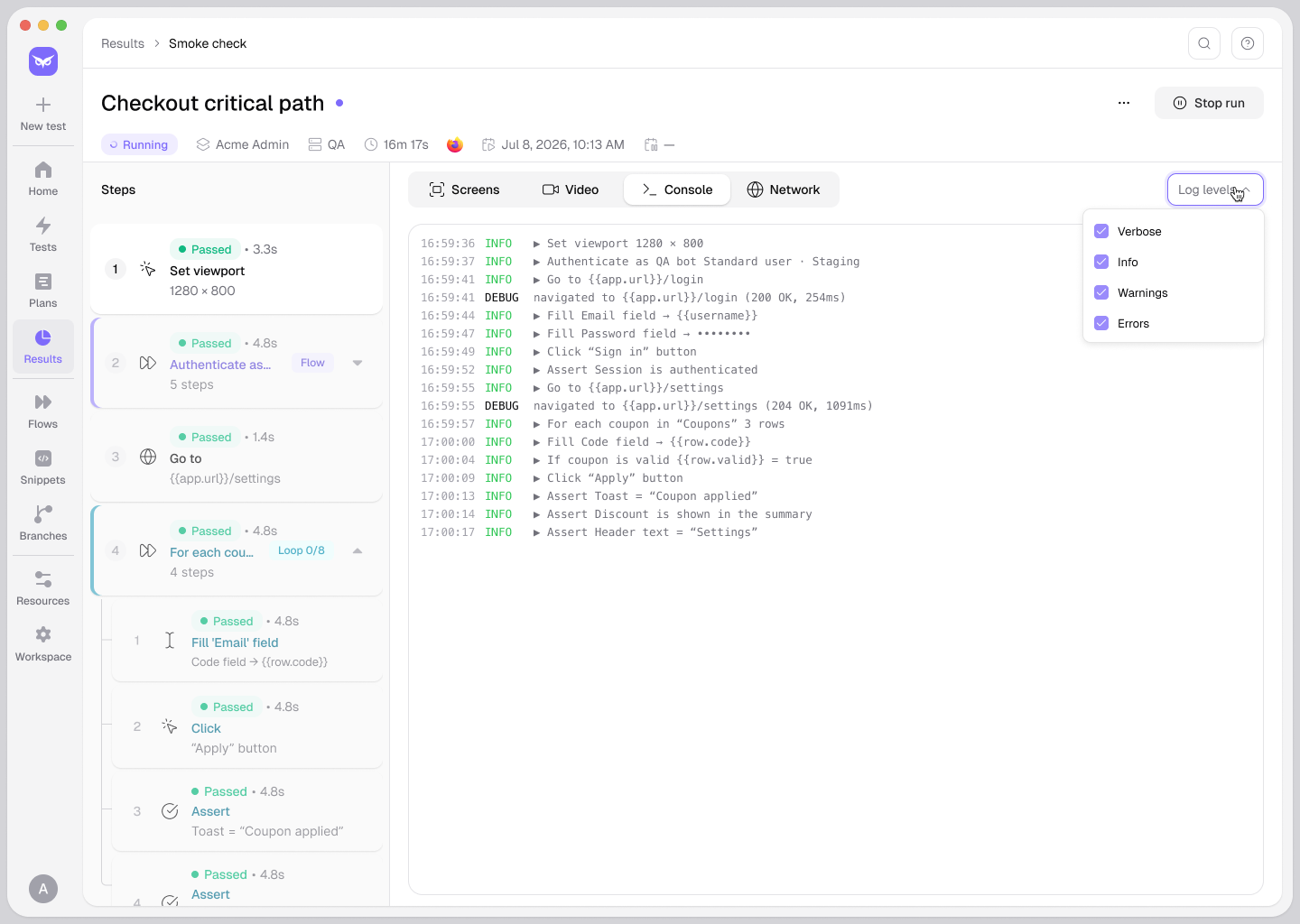The width and height of the screenshot is (1300, 924).
Task: Click the Running status badge
Action: pos(139,144)
